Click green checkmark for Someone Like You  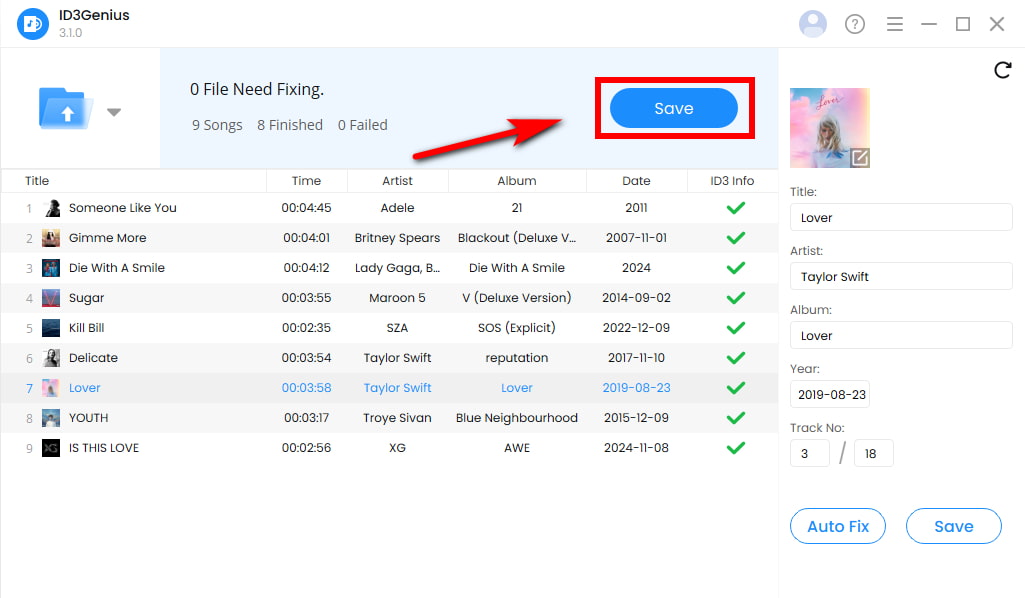click(736, 208)
